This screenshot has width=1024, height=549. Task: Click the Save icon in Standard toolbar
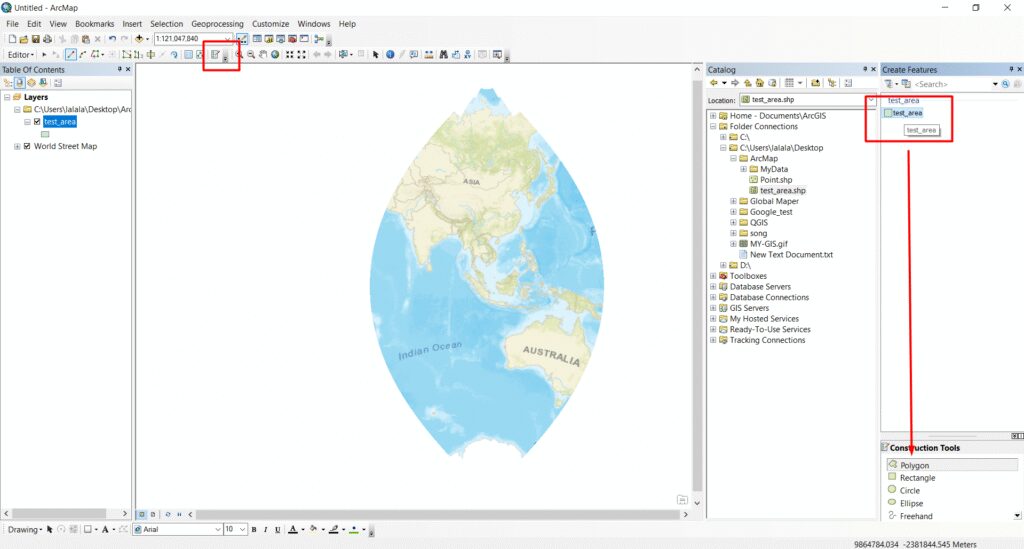35,39
